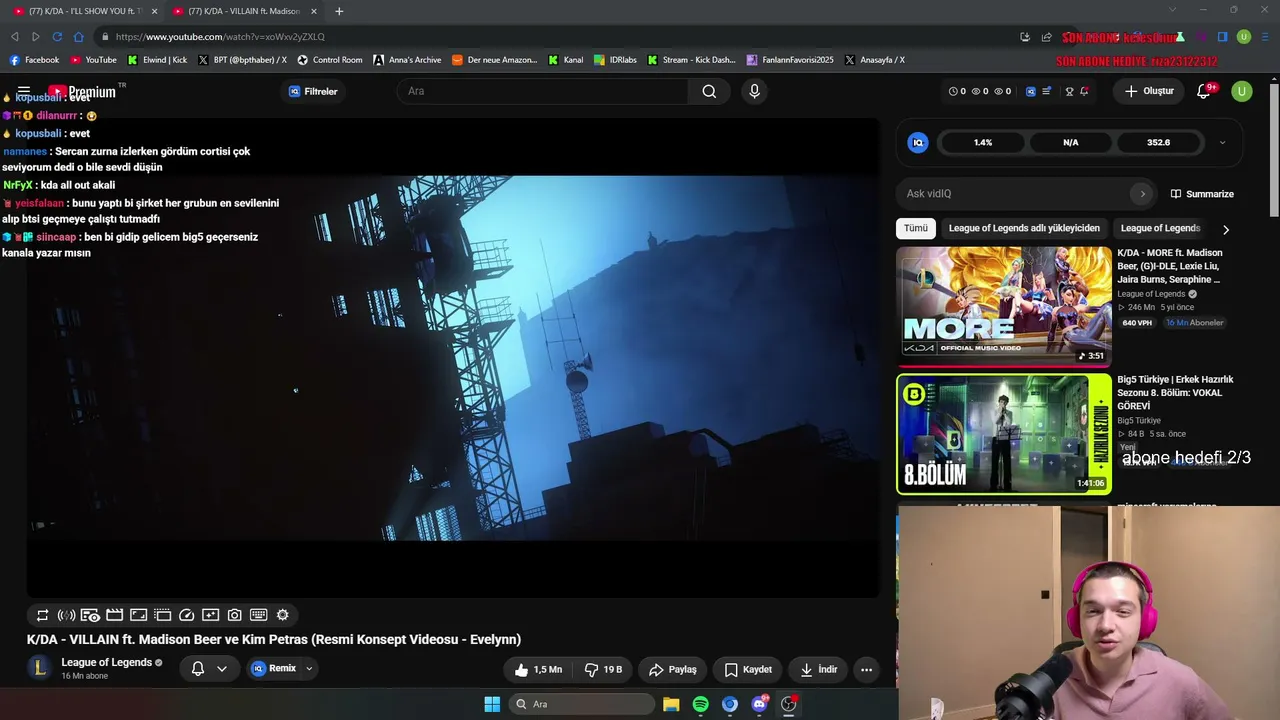The image size is (1280, 720).
Task: Open the Anna's Archive bookmark
Action: (407, 60)
